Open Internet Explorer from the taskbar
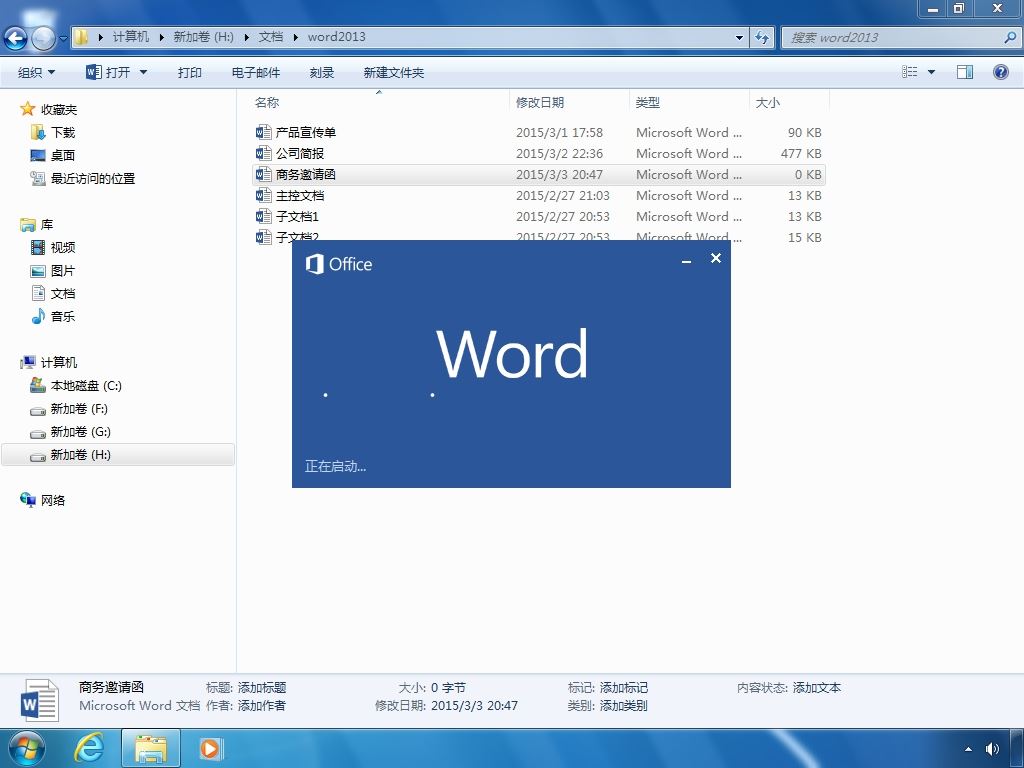 (x=89, y=747)
